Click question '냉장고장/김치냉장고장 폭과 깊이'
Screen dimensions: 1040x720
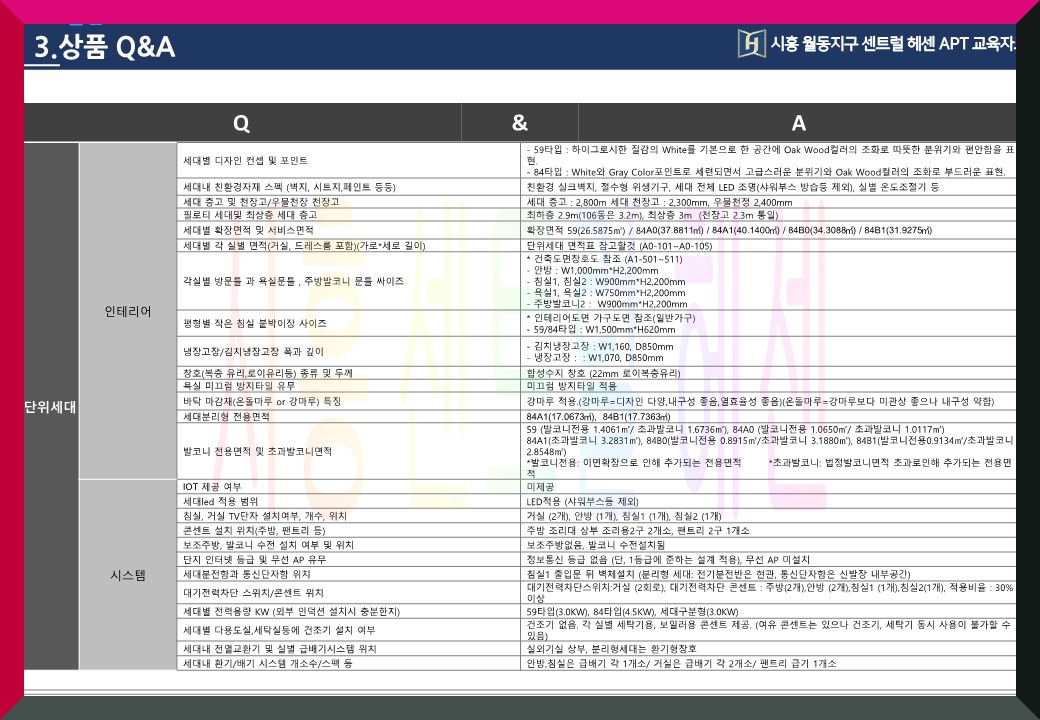point(253,351)
